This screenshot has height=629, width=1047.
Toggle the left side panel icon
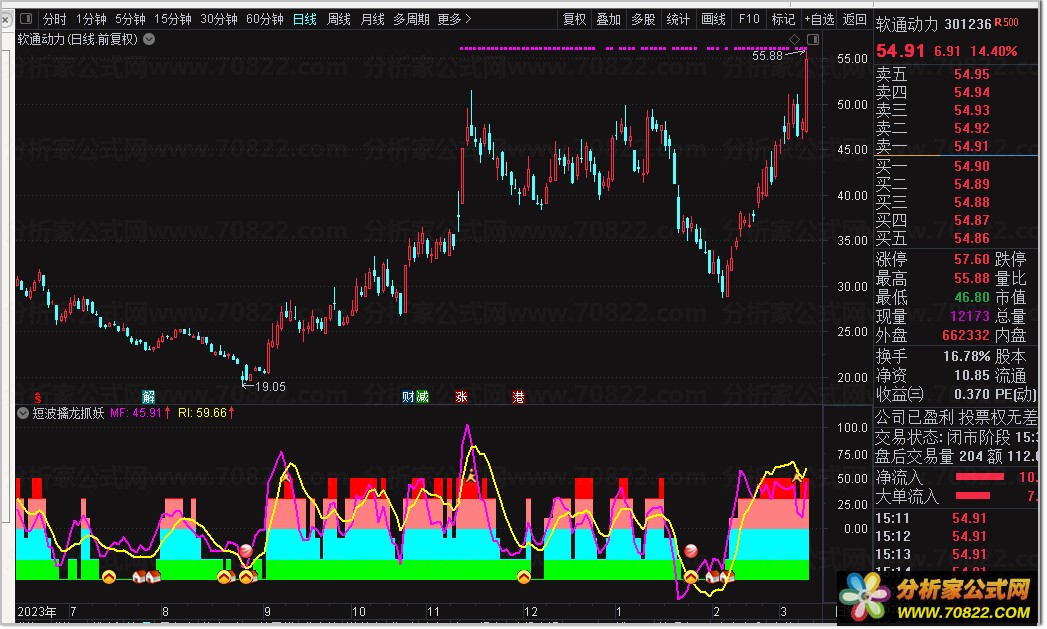27,19
